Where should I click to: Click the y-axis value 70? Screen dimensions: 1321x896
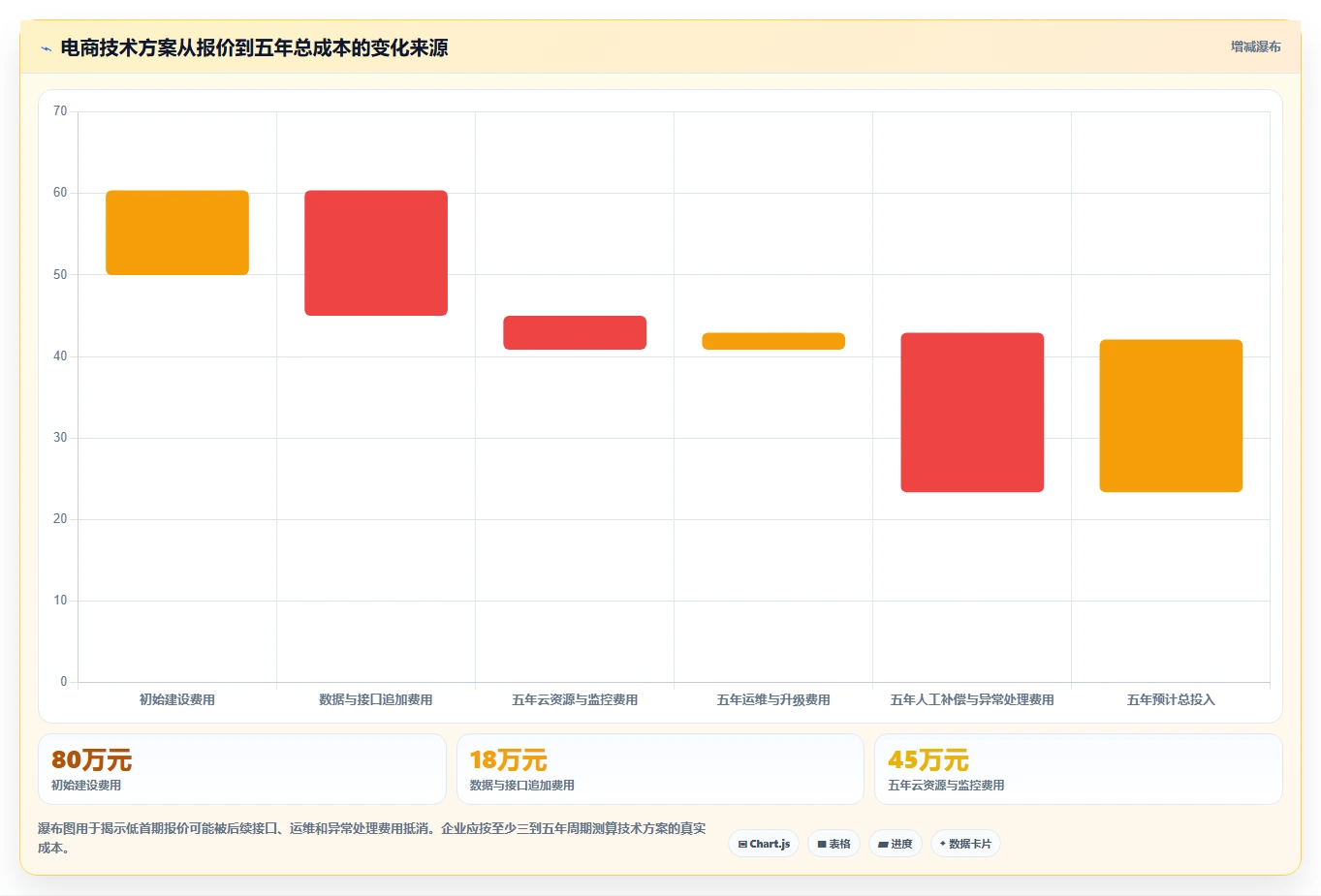click(60, 111)
